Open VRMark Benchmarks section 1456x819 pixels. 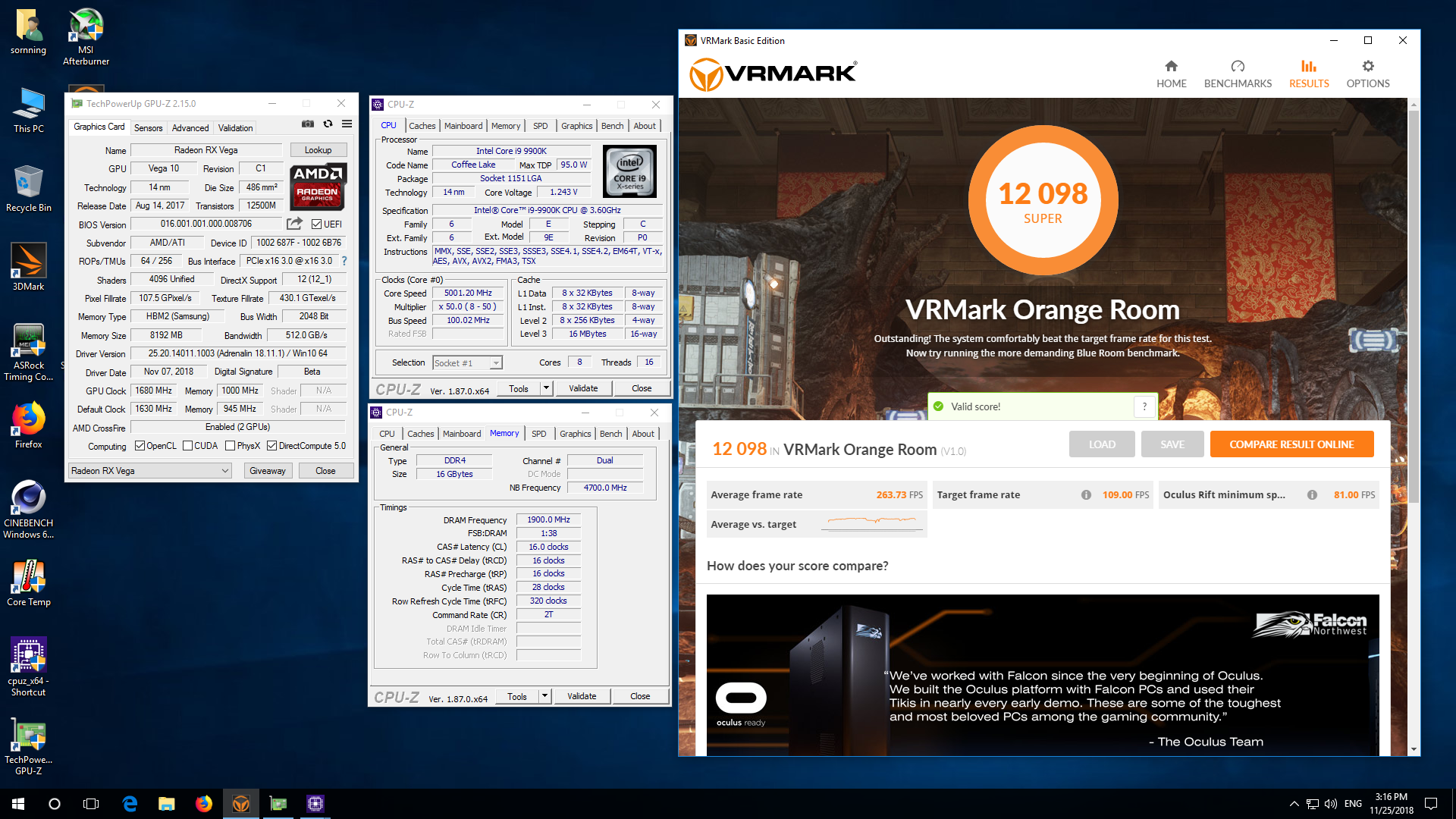(x=1238, y=74)
